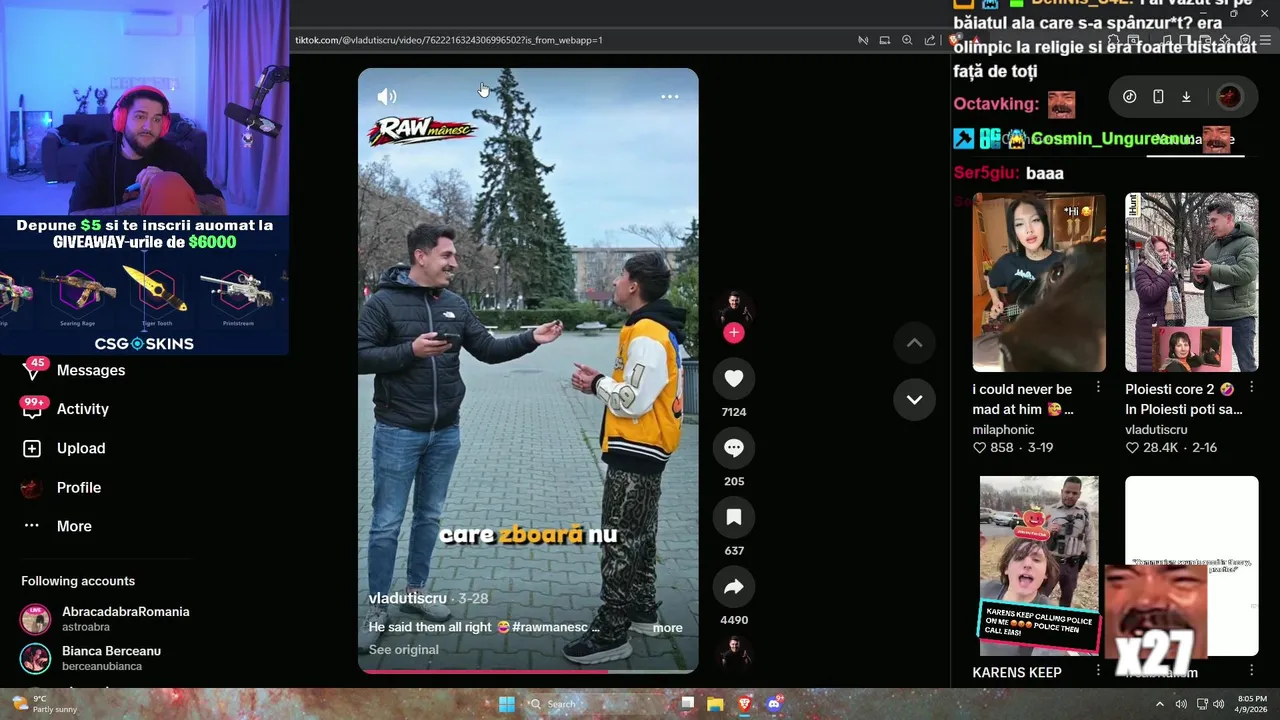This screenshot has width=1280, height=720.
Task: Click the #rawmanesc hashtag in the caption
Action: click(549, 627)
